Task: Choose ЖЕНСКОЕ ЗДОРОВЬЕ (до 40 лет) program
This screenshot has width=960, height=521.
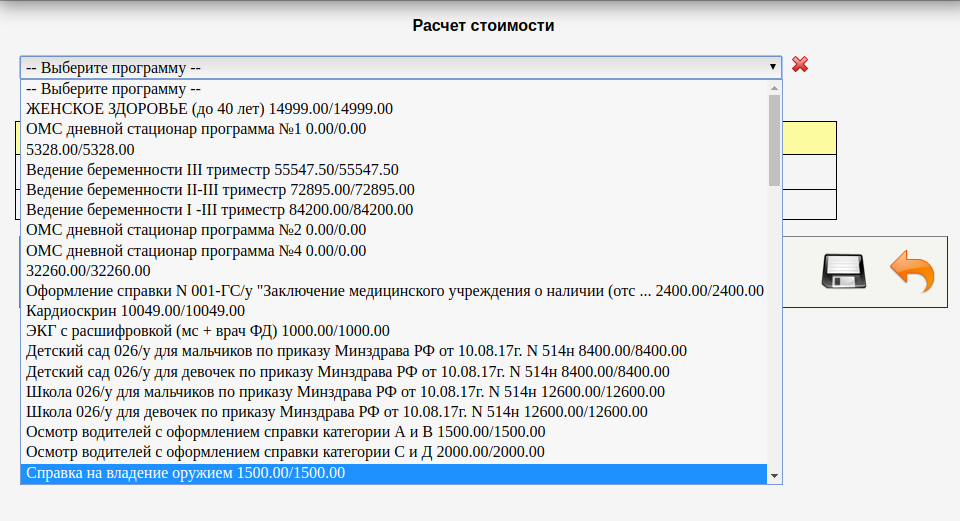Action: coord(209,108)
